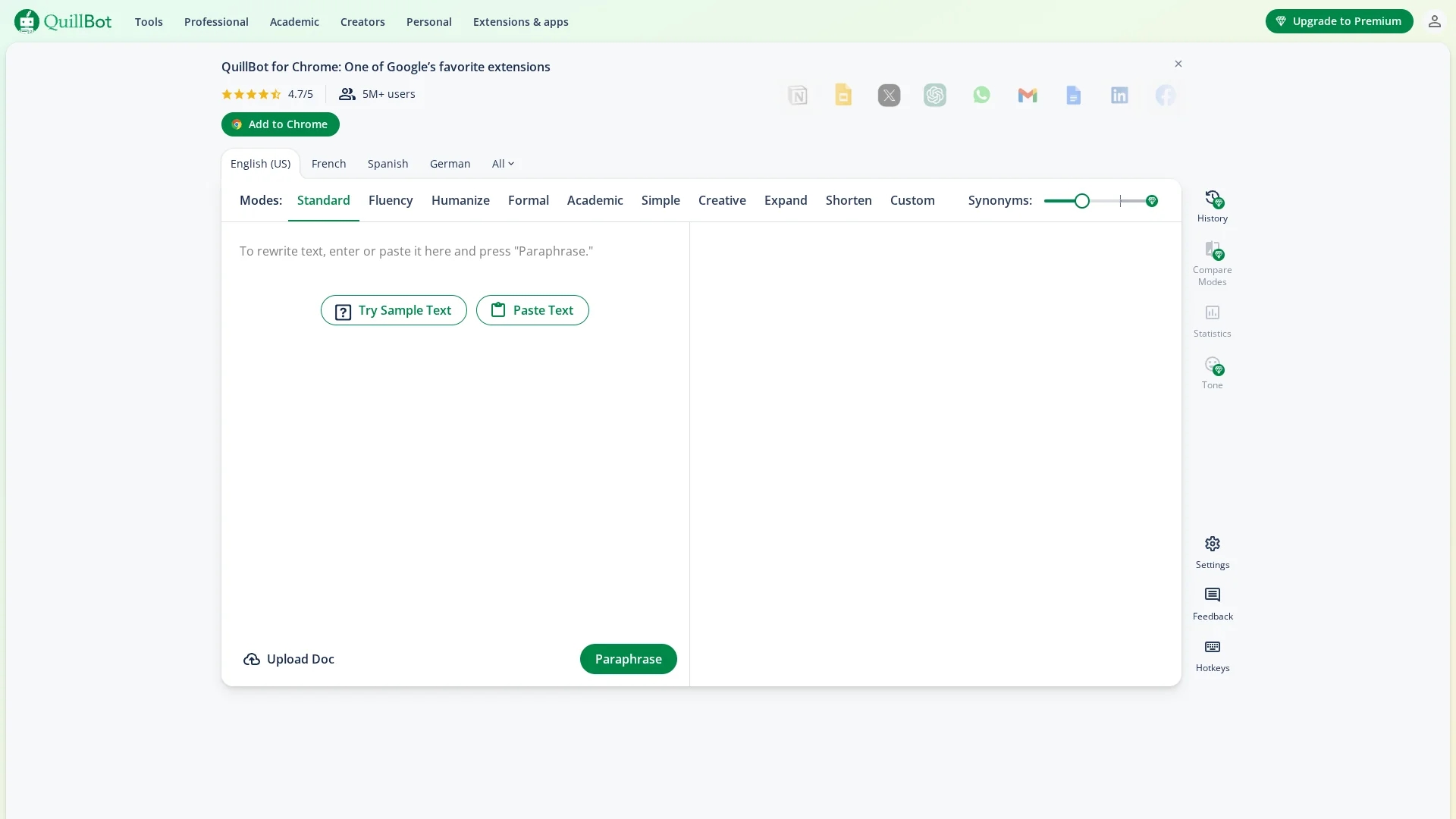
Task: Select the English (US) language tab
Action: (260, 164)
